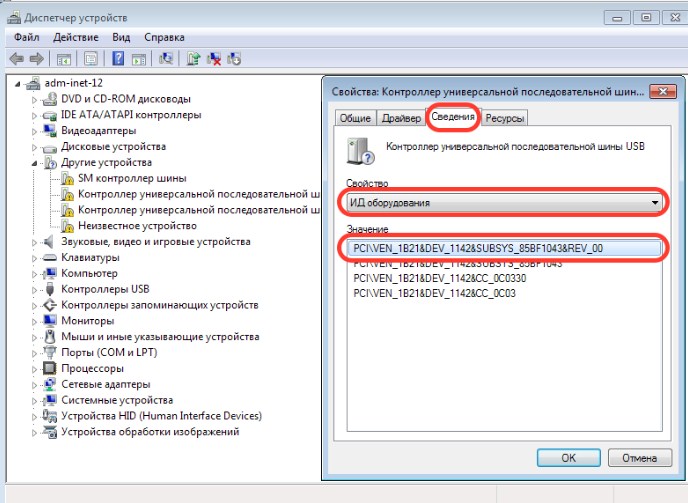688x503 pixels.
Task: Expand the Видеоадаптеры category
Action: point(34,131)
